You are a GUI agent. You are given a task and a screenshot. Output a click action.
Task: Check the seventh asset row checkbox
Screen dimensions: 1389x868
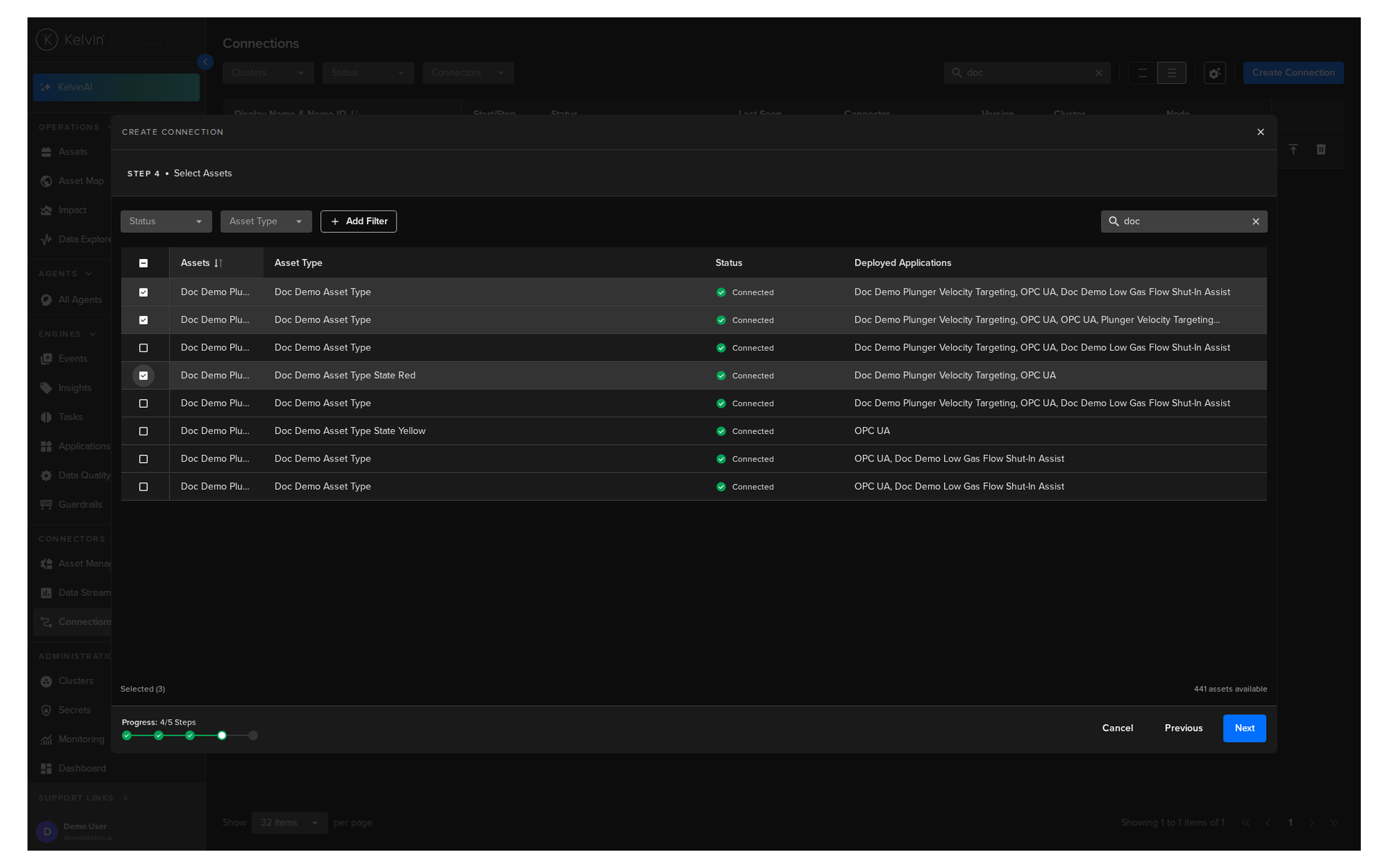click(143, 459)
